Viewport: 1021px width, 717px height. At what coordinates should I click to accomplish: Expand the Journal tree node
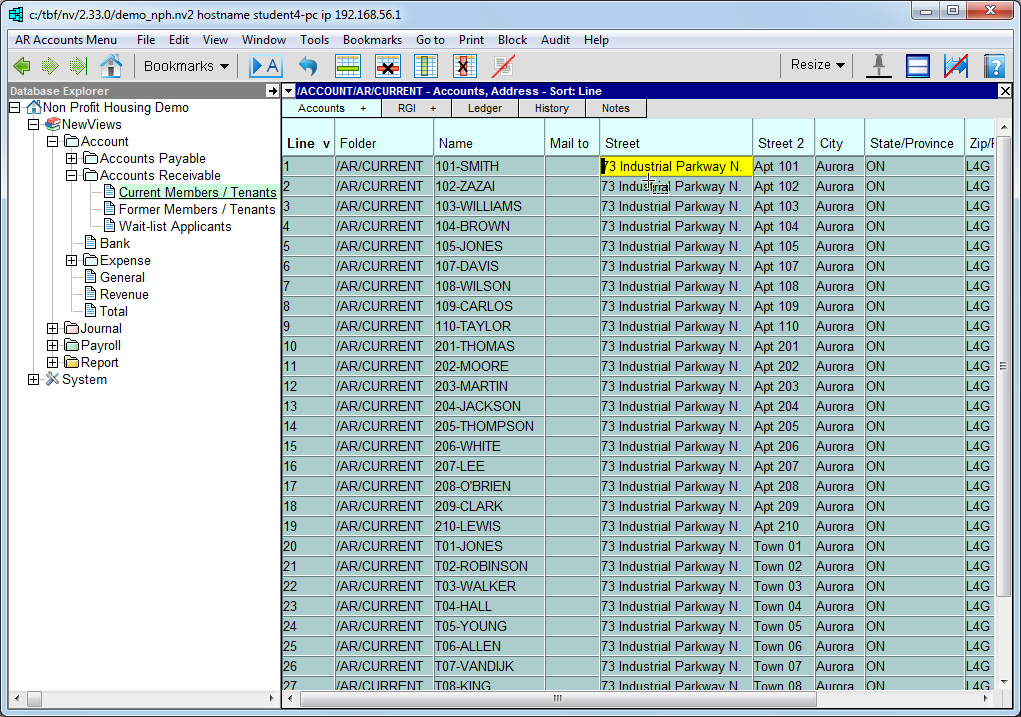point(52,328)
